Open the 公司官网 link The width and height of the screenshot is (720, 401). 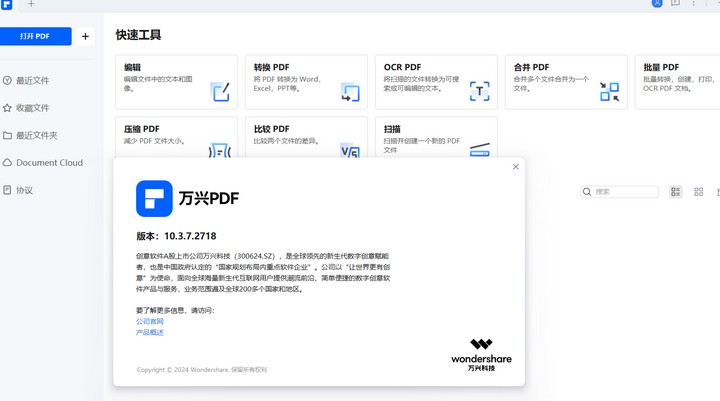pos(150,322)
